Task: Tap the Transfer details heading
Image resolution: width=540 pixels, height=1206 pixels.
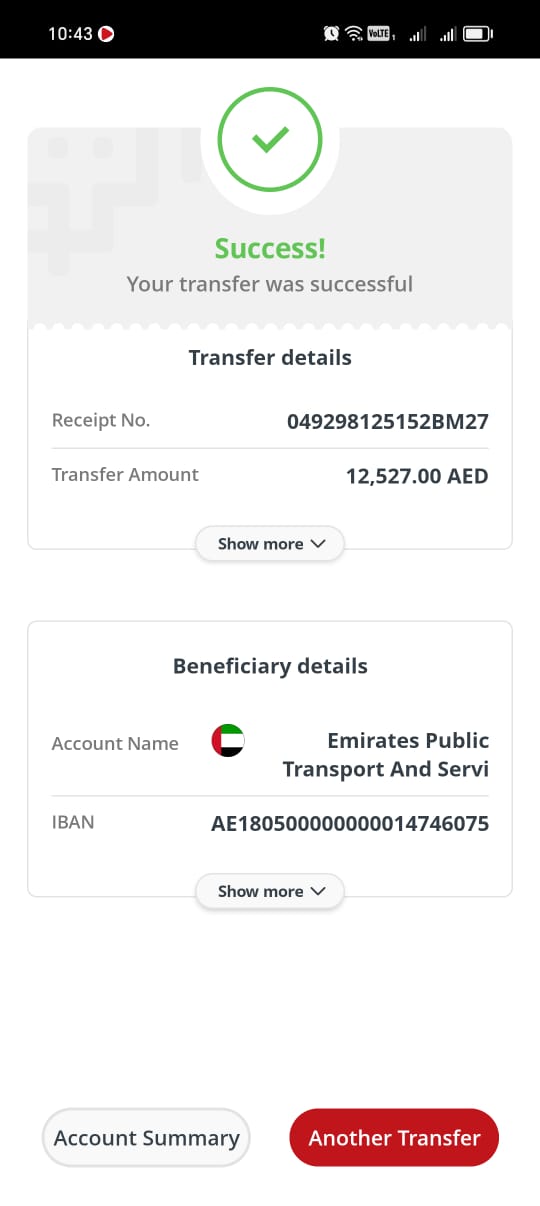Action: (x=270, y=357)
